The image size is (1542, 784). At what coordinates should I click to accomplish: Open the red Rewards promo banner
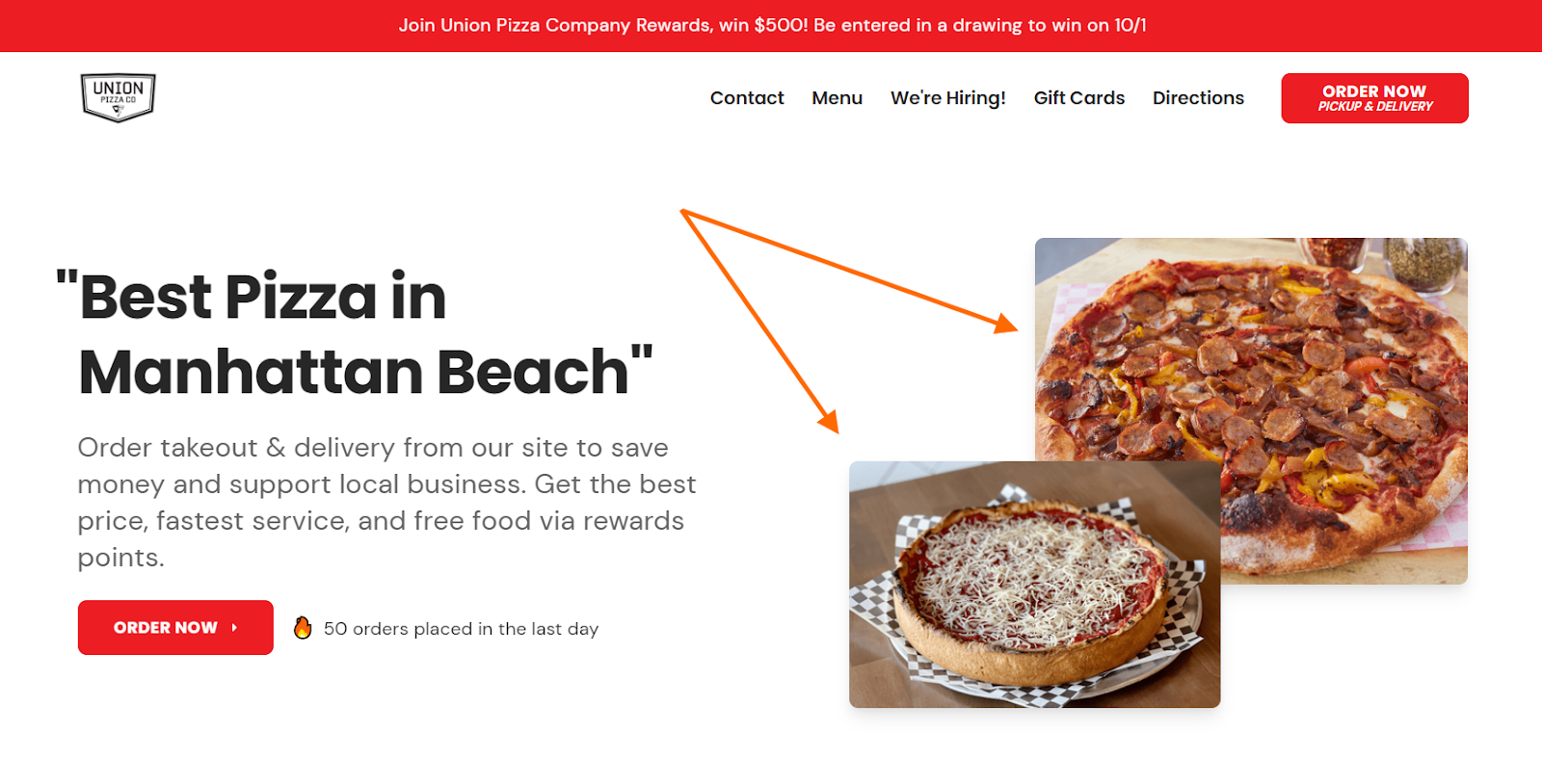click(x=771, y=26)
